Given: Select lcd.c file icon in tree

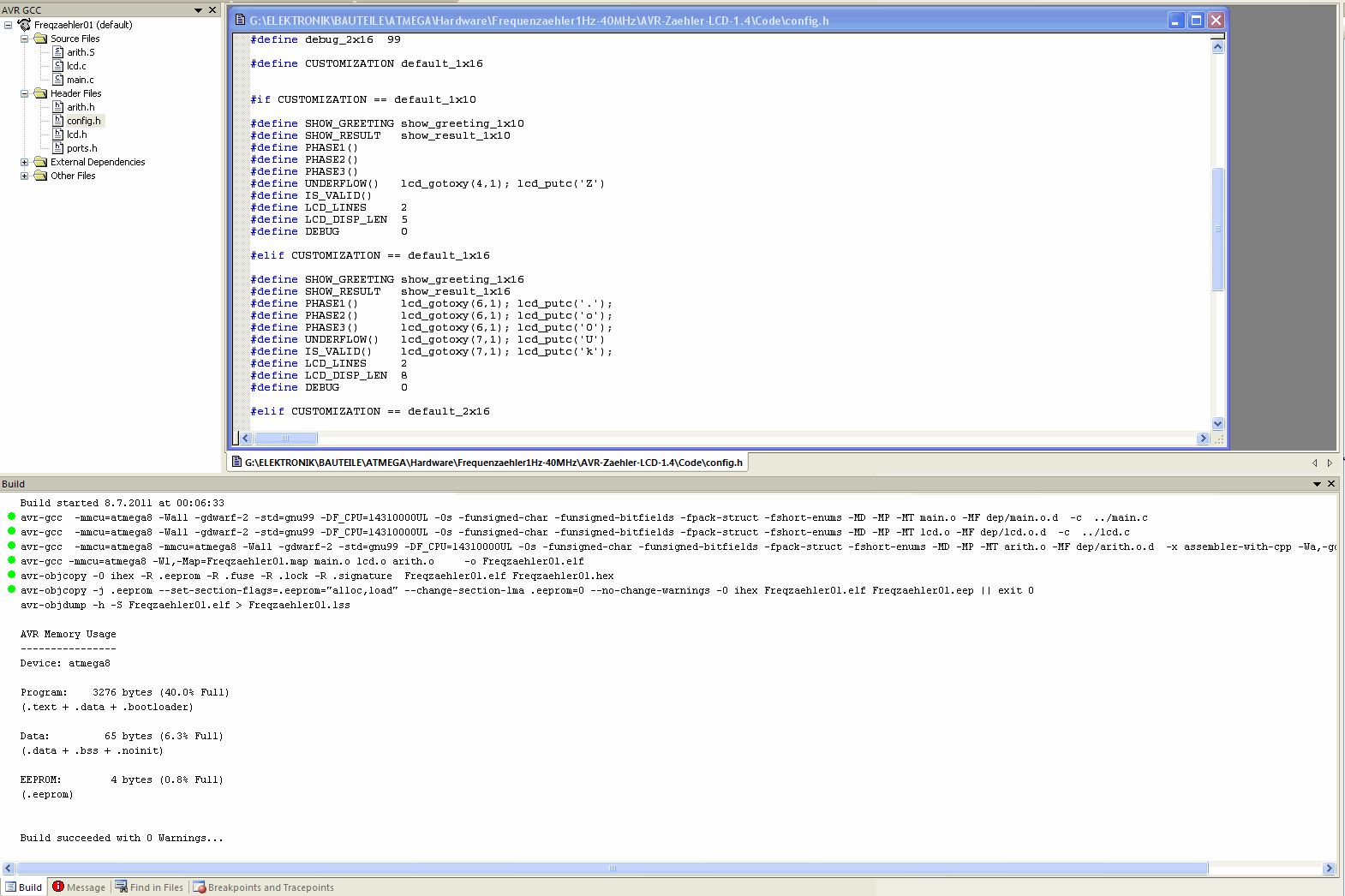Looking at the screenshot, I should [x=58, y=66].
